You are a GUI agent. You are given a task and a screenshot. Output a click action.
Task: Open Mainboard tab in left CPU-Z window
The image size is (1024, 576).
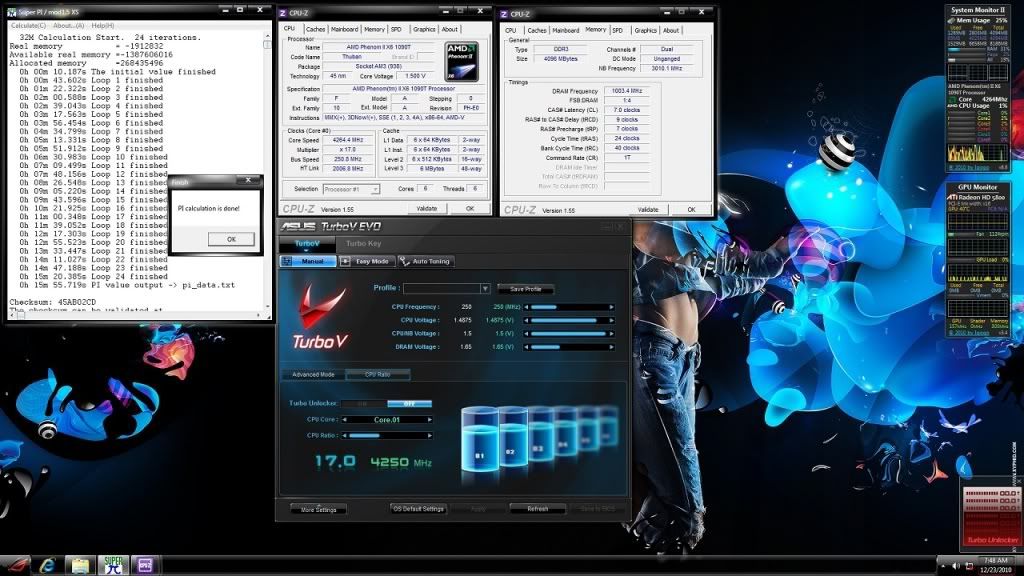(344, 29)
